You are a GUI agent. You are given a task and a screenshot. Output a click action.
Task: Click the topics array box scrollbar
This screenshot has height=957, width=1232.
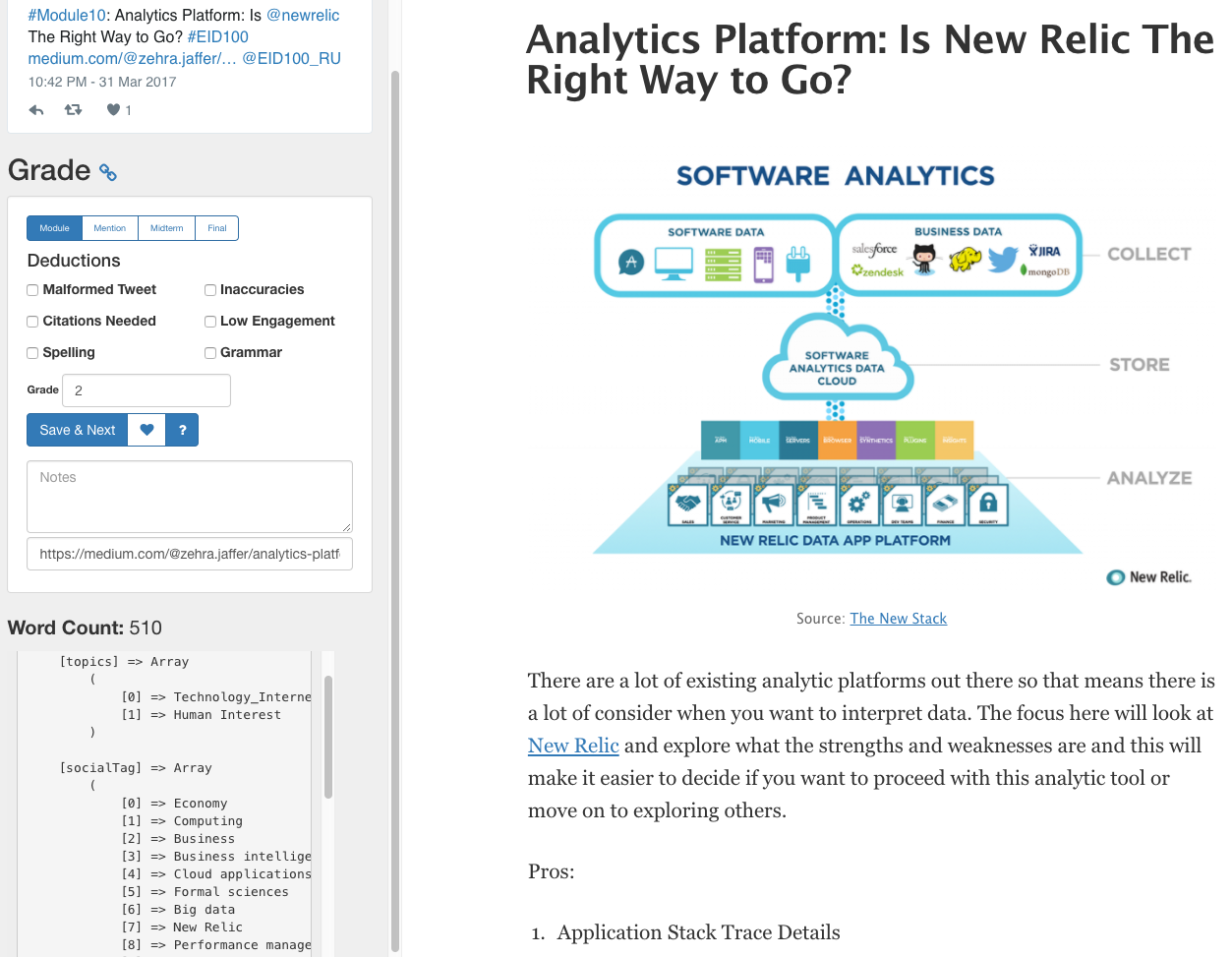(328, 736)
